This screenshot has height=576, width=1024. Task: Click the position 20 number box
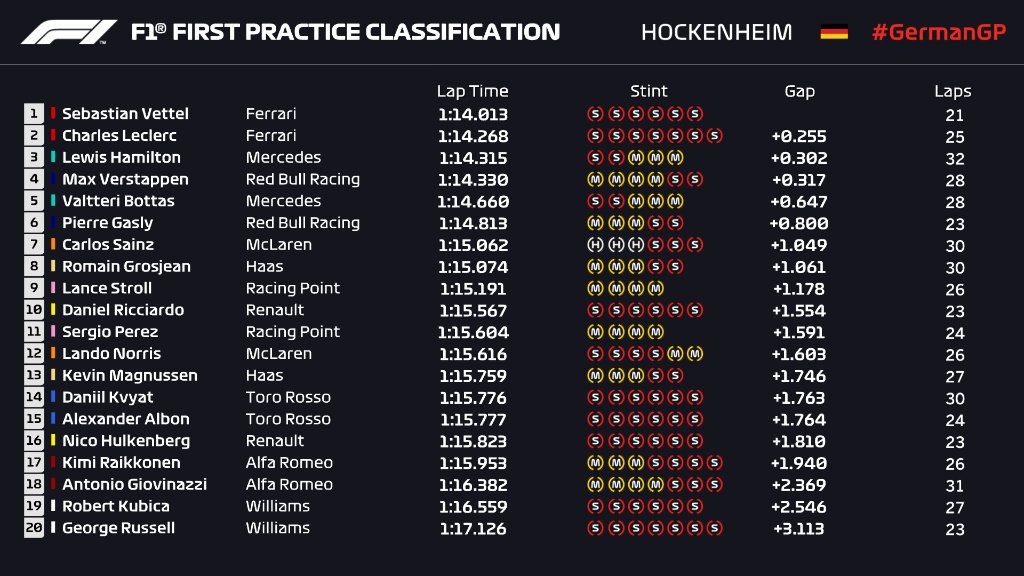(33, 528)
